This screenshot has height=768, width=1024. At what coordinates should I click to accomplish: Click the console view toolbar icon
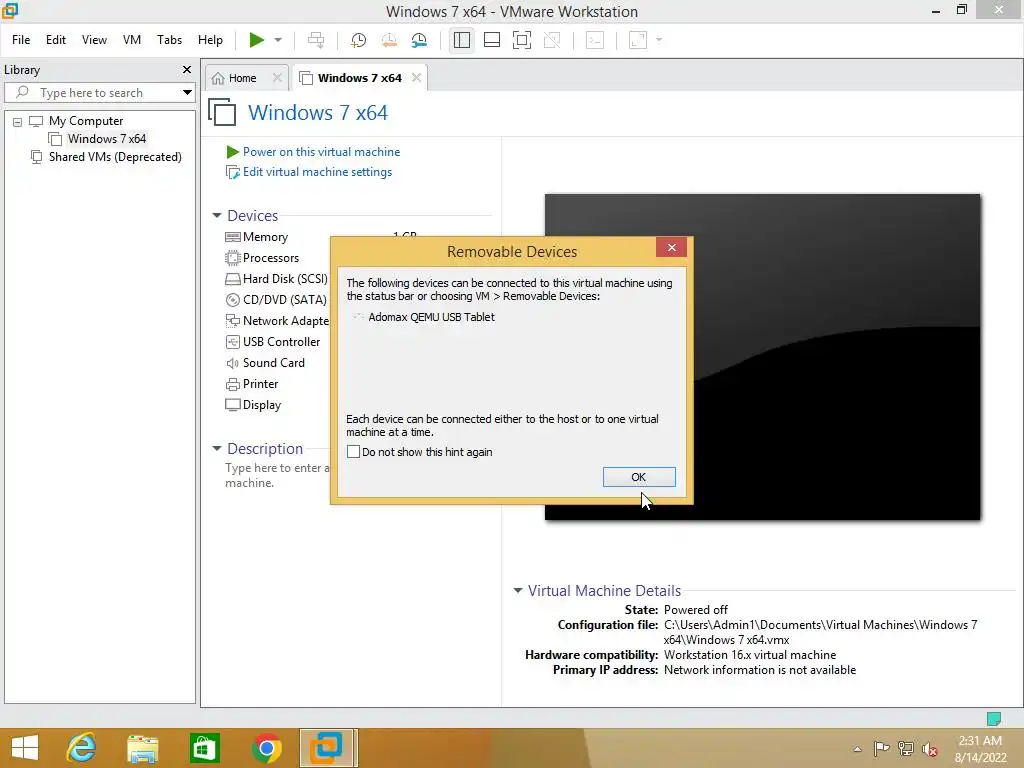click(x=595, y=40)
